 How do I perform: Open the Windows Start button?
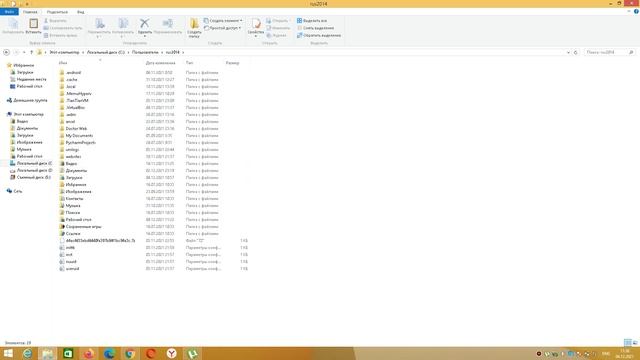coord(8,353)
